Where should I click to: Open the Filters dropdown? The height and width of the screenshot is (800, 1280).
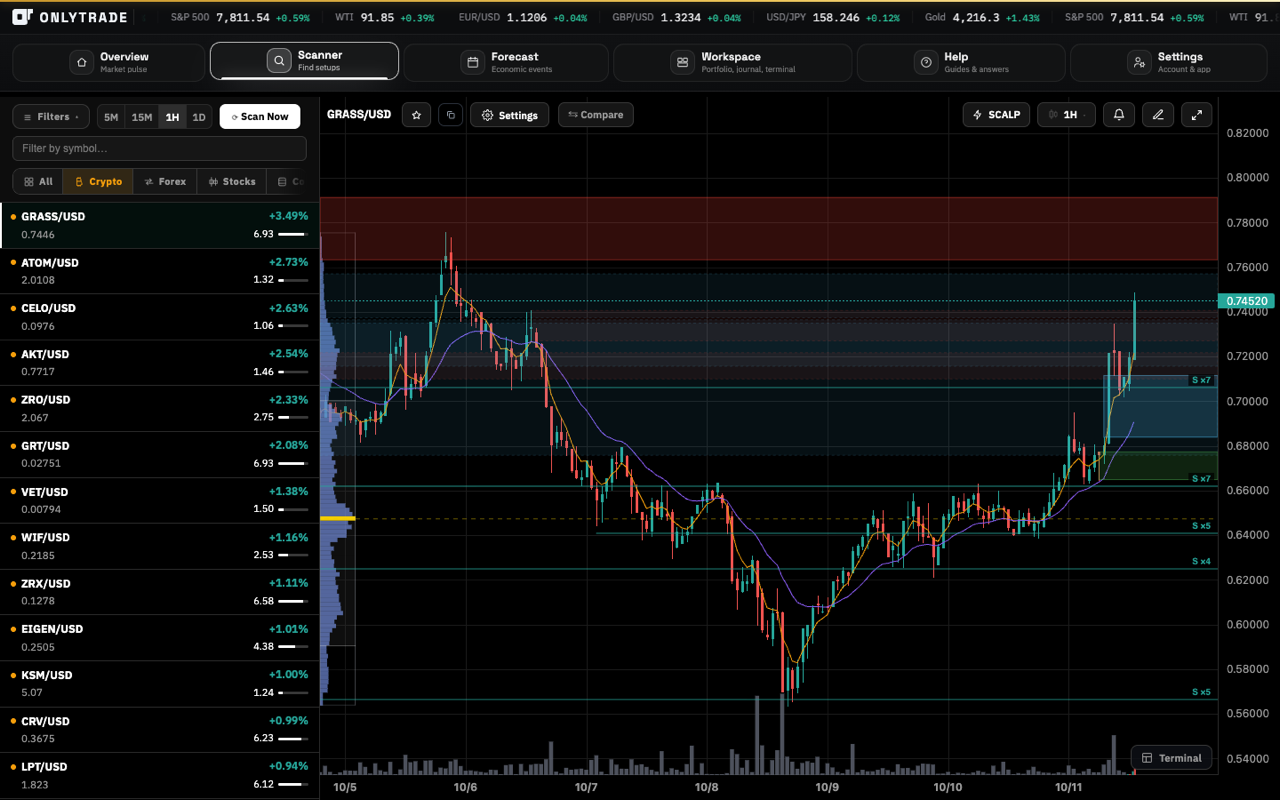pyautogui.click(x=51, y=117)
